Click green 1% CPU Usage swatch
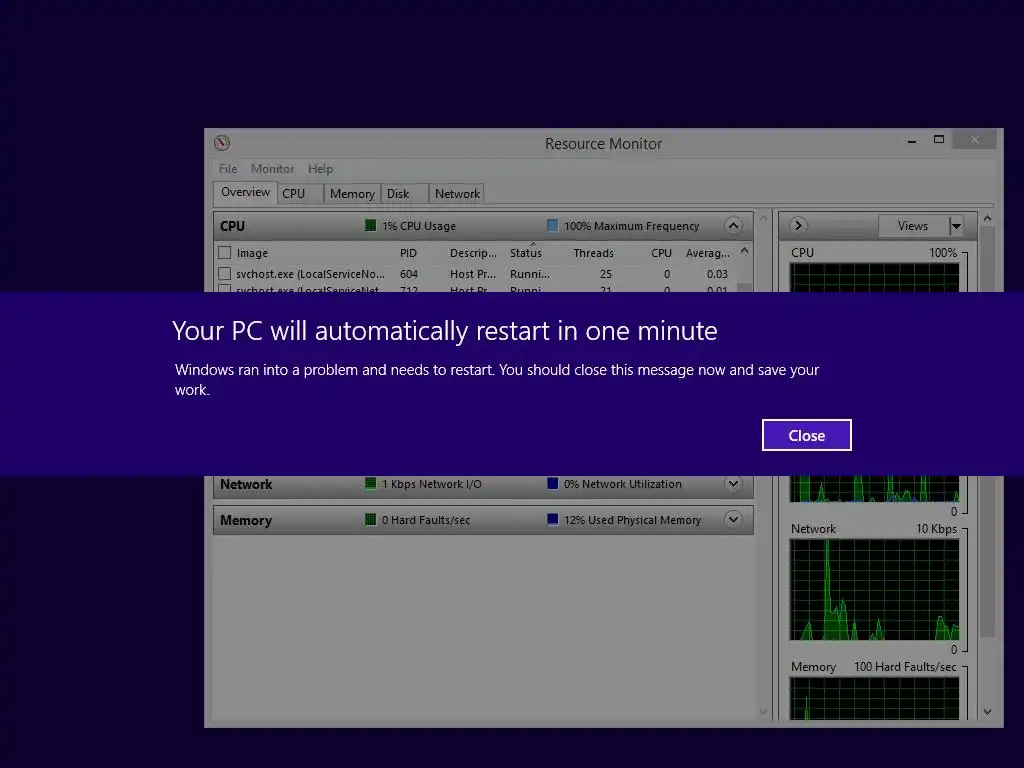The image size is (1024, 768). click(370, 226)
